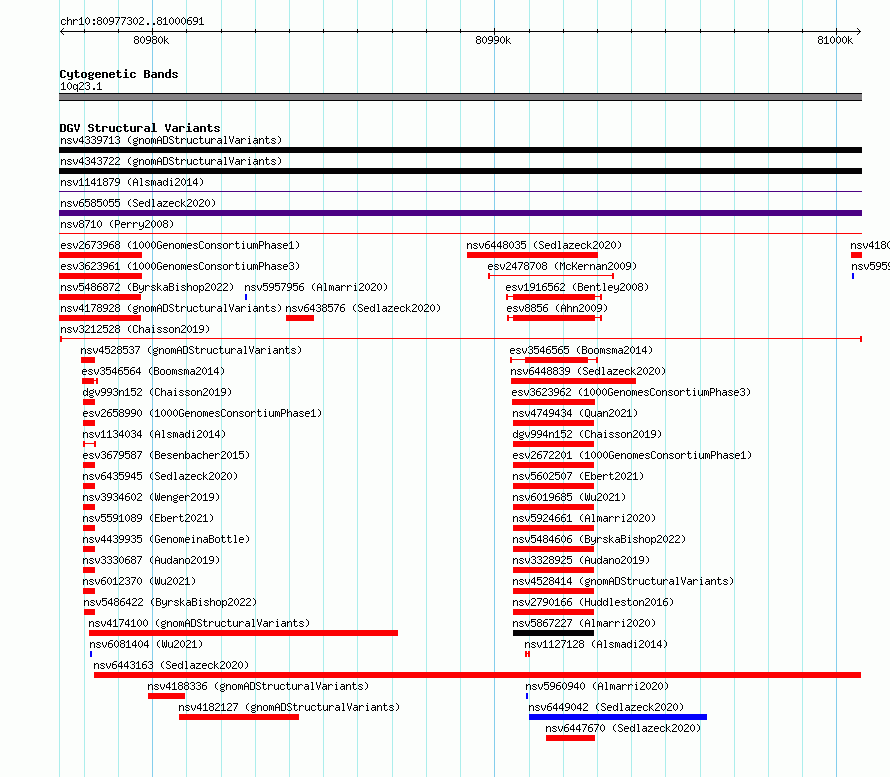Click the nsv4343722 gnomAD variant label
This screenshot has height=777, width=890.
[171, 161]
